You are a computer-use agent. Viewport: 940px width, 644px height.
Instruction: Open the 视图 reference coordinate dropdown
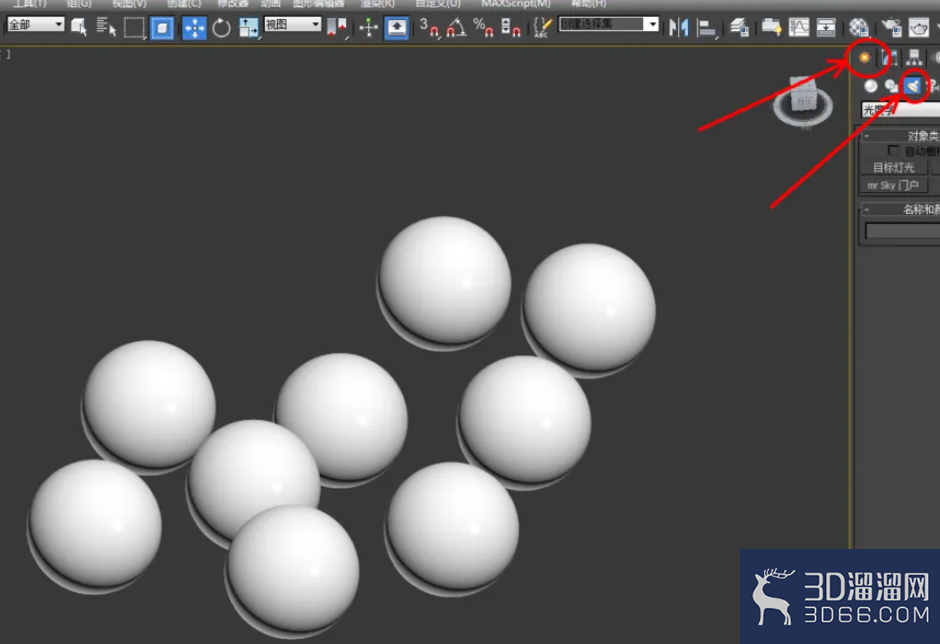coord(293,25)
